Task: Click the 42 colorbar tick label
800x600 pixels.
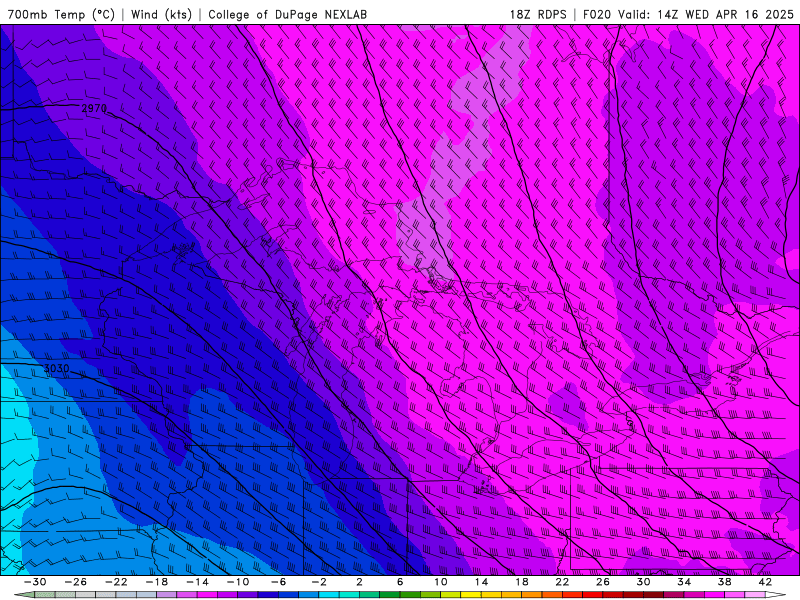Action: point(765,582)
